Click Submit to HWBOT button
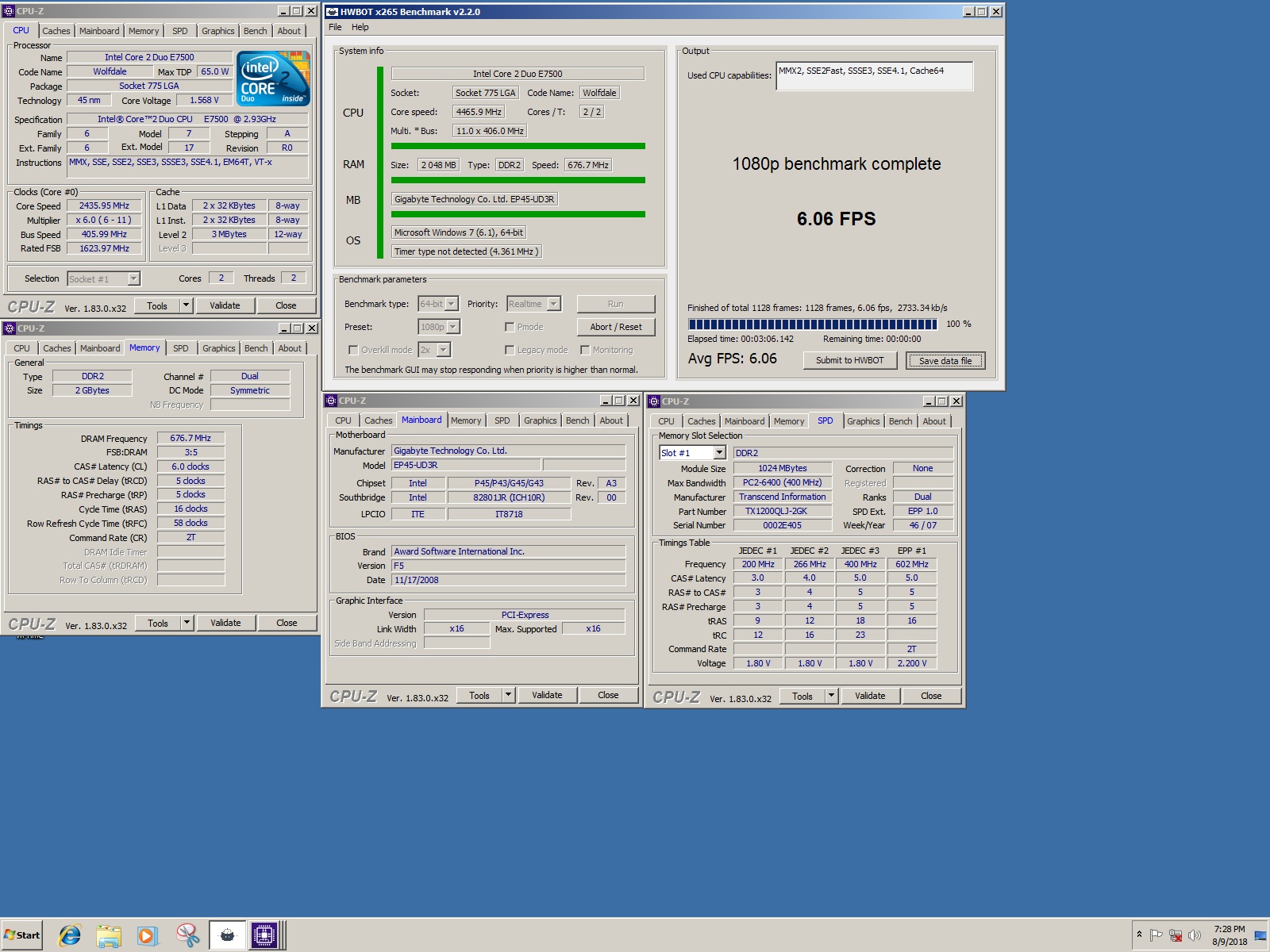1270x952 pixels. coord(850,360)
